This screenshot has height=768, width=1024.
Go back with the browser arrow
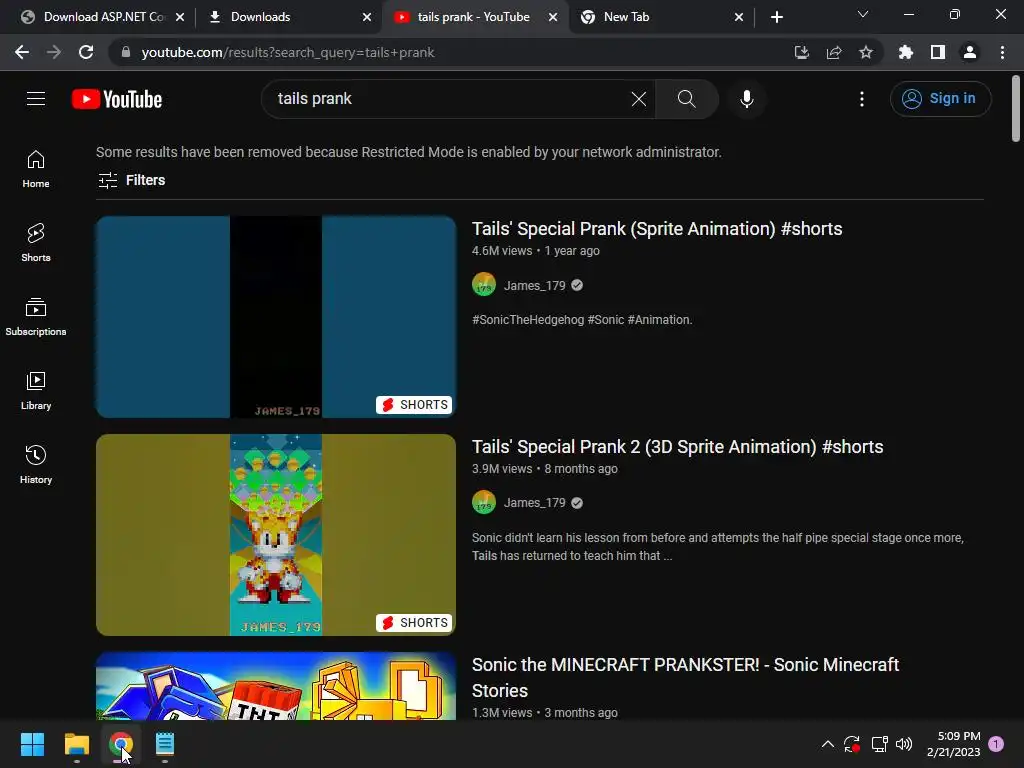pyautogui.click(x=22, y=52)
